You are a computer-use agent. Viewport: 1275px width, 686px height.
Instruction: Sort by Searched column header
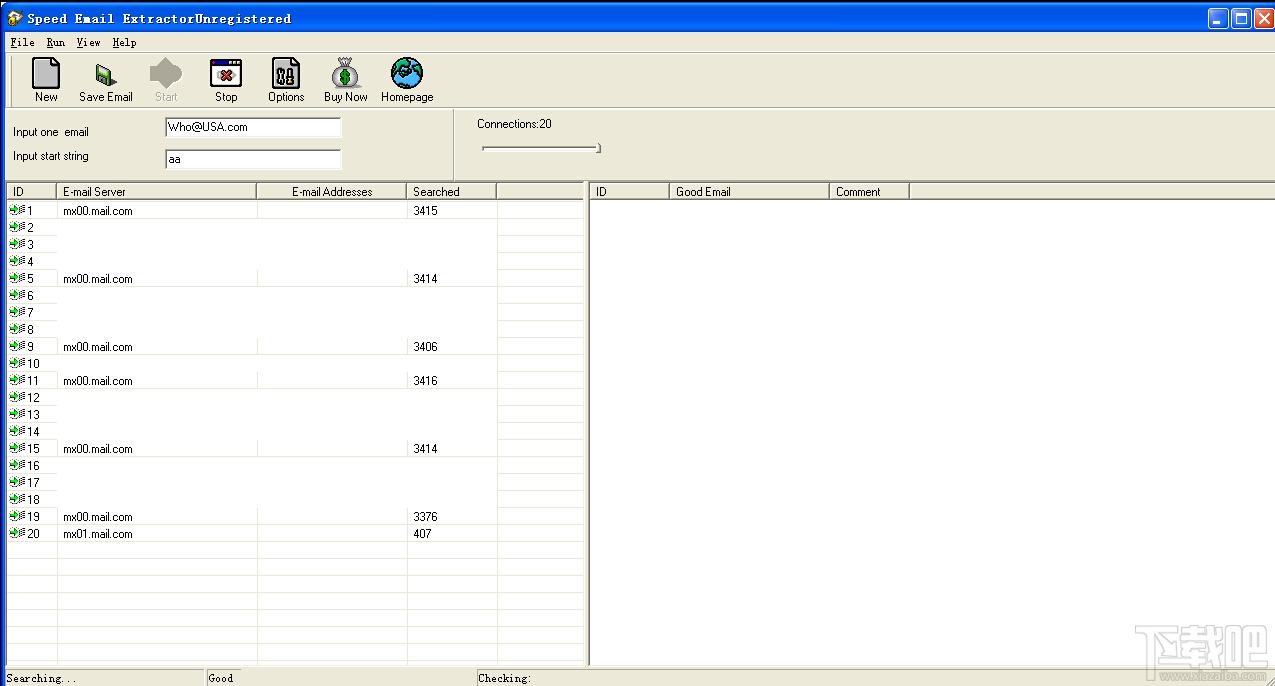point(452,191)
